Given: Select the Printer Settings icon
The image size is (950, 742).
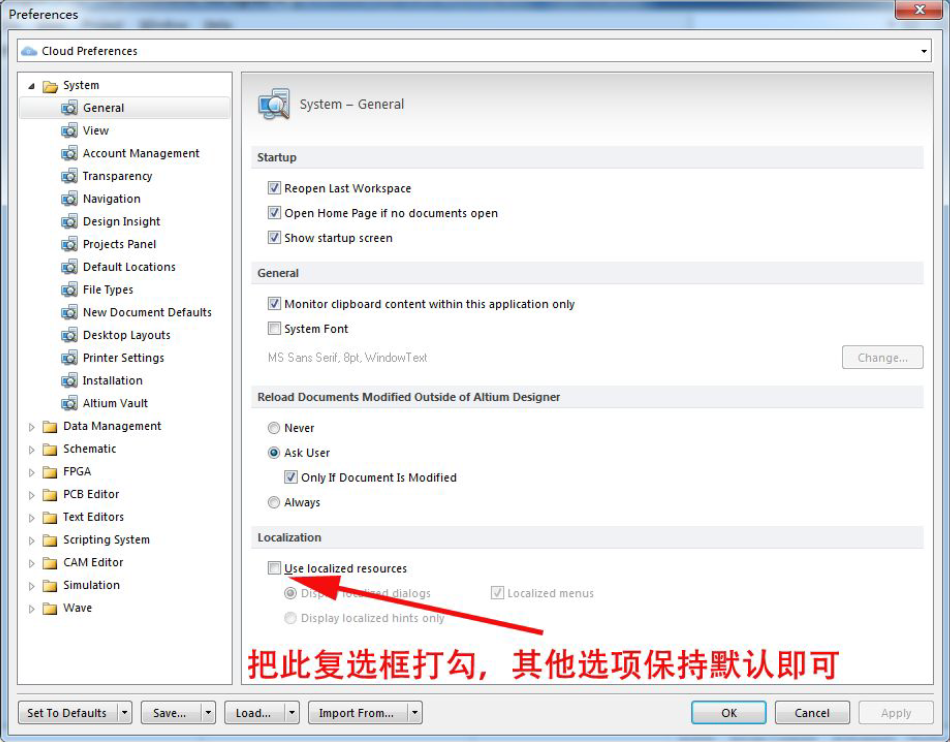Looking at the screenshot, I should (x=69, y=358).
